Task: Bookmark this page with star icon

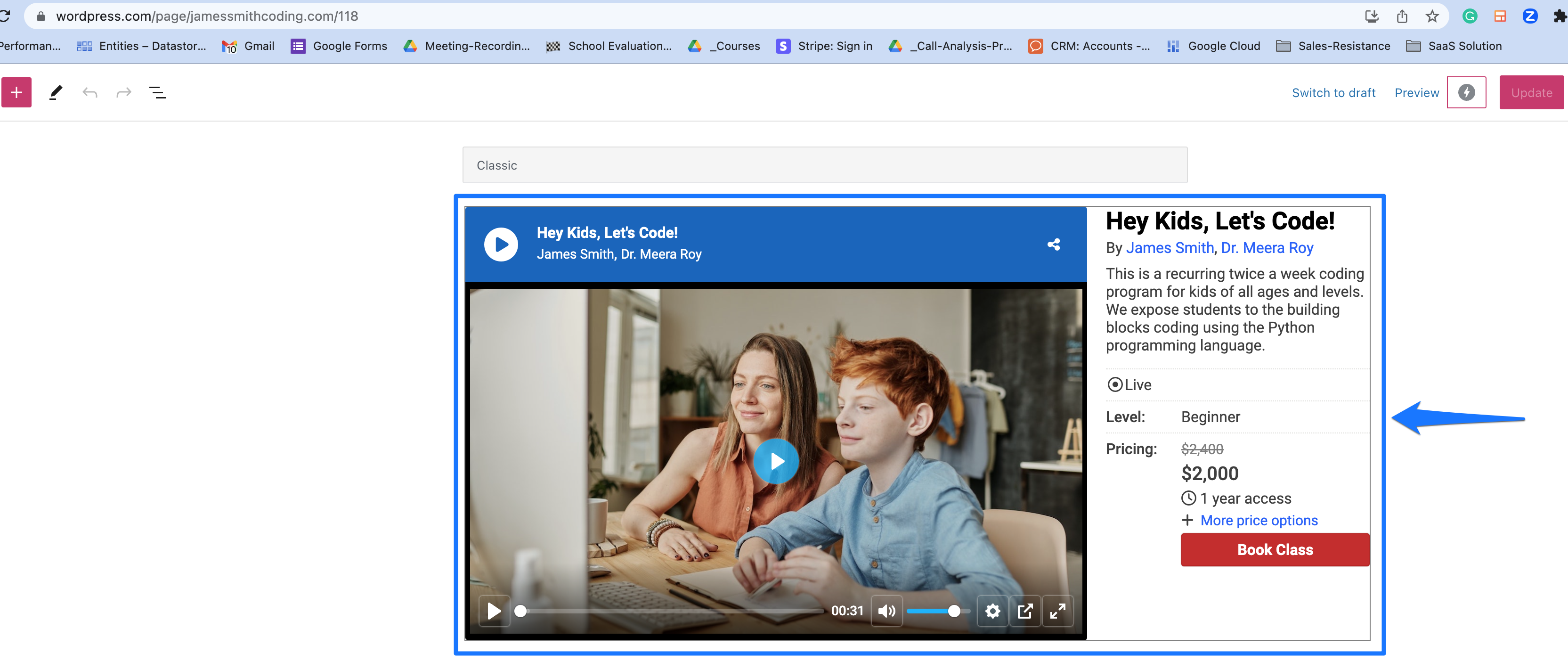Action: (1432, 16)
